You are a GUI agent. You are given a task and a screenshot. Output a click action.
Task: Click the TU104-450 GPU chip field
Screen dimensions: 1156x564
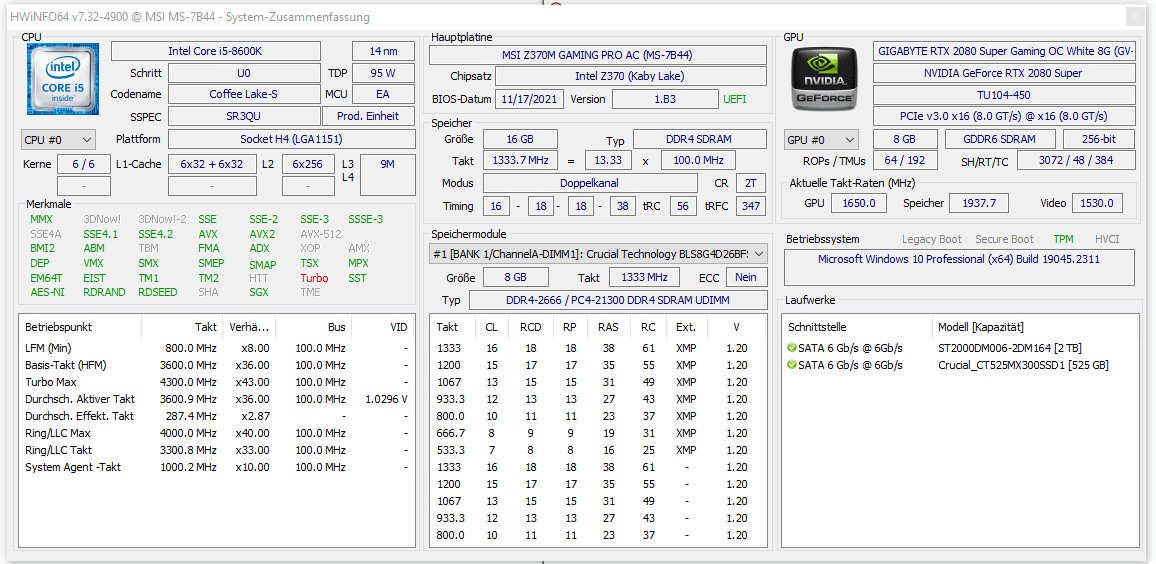(x=1004, y=95)
